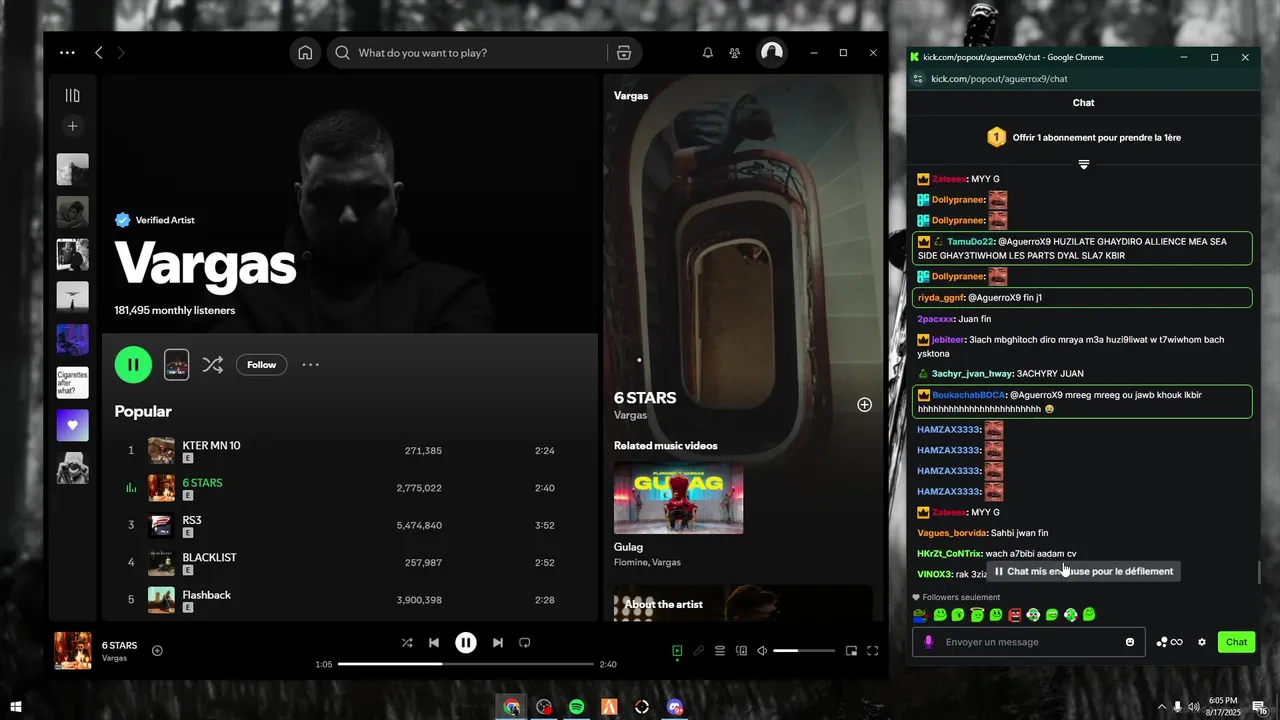The image size is (1280, 720).
Task: Go back in Spotify navigation
Action: 98,53
